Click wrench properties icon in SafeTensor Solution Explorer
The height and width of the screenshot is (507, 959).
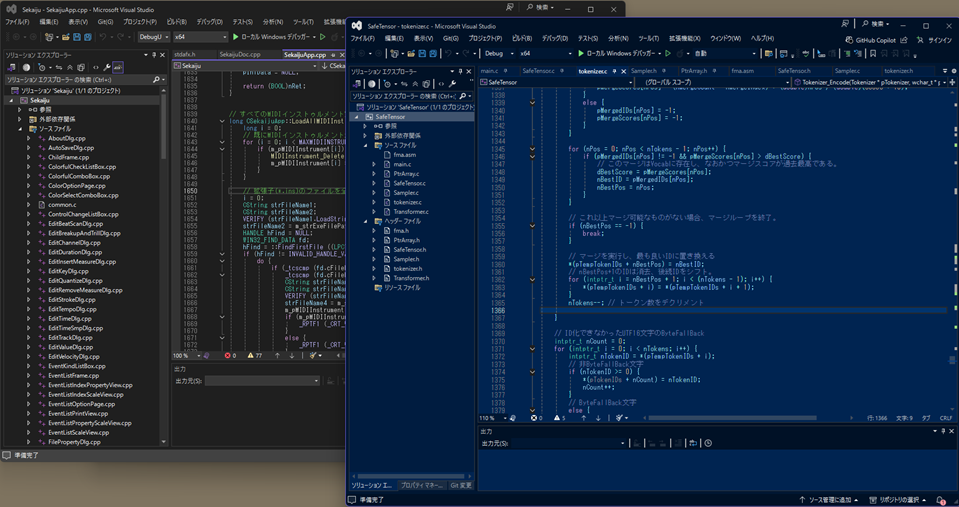click(451, 84)
